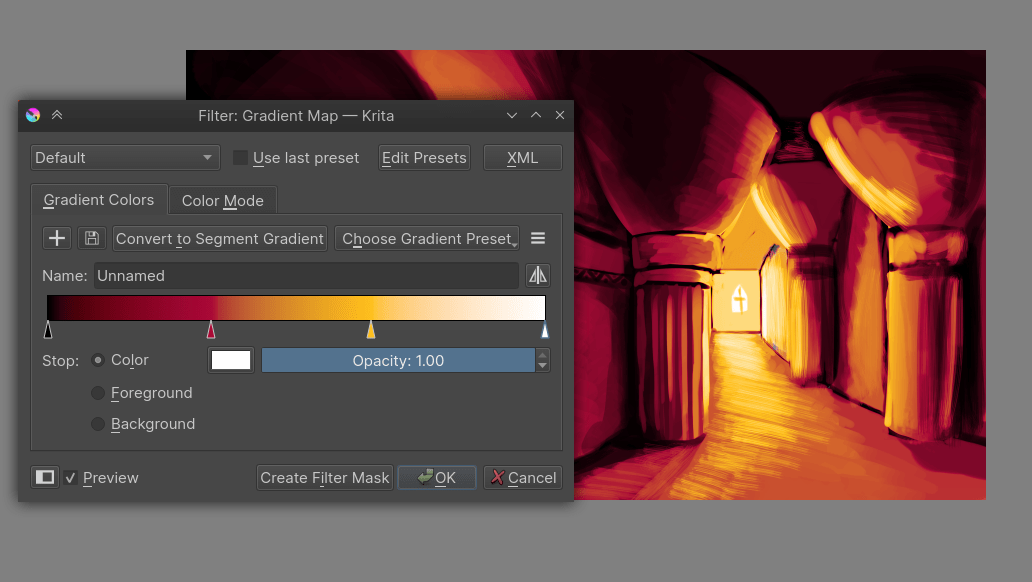Click the Convert to Segment Gradient button

[219, 238]
